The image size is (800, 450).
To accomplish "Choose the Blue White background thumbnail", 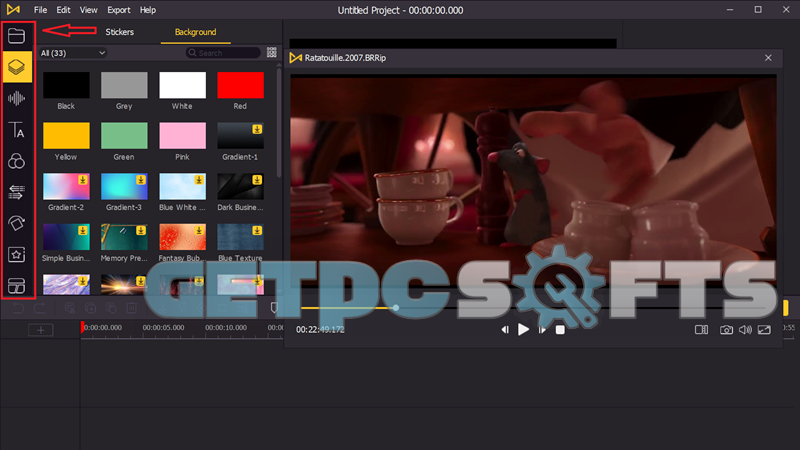I will (x=182, y=186).
